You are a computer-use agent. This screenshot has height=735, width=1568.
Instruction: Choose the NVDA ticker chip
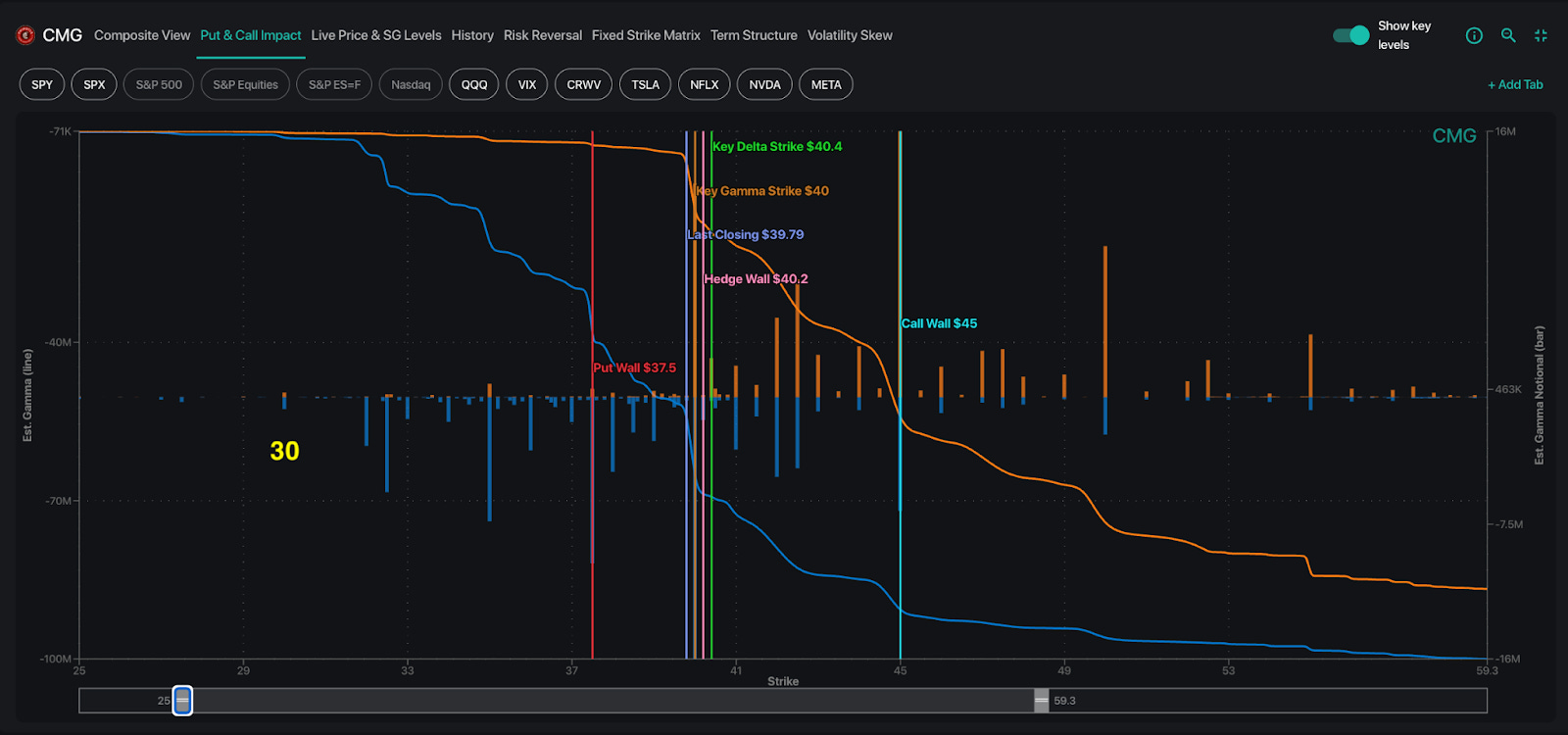[x=764, y=85]
